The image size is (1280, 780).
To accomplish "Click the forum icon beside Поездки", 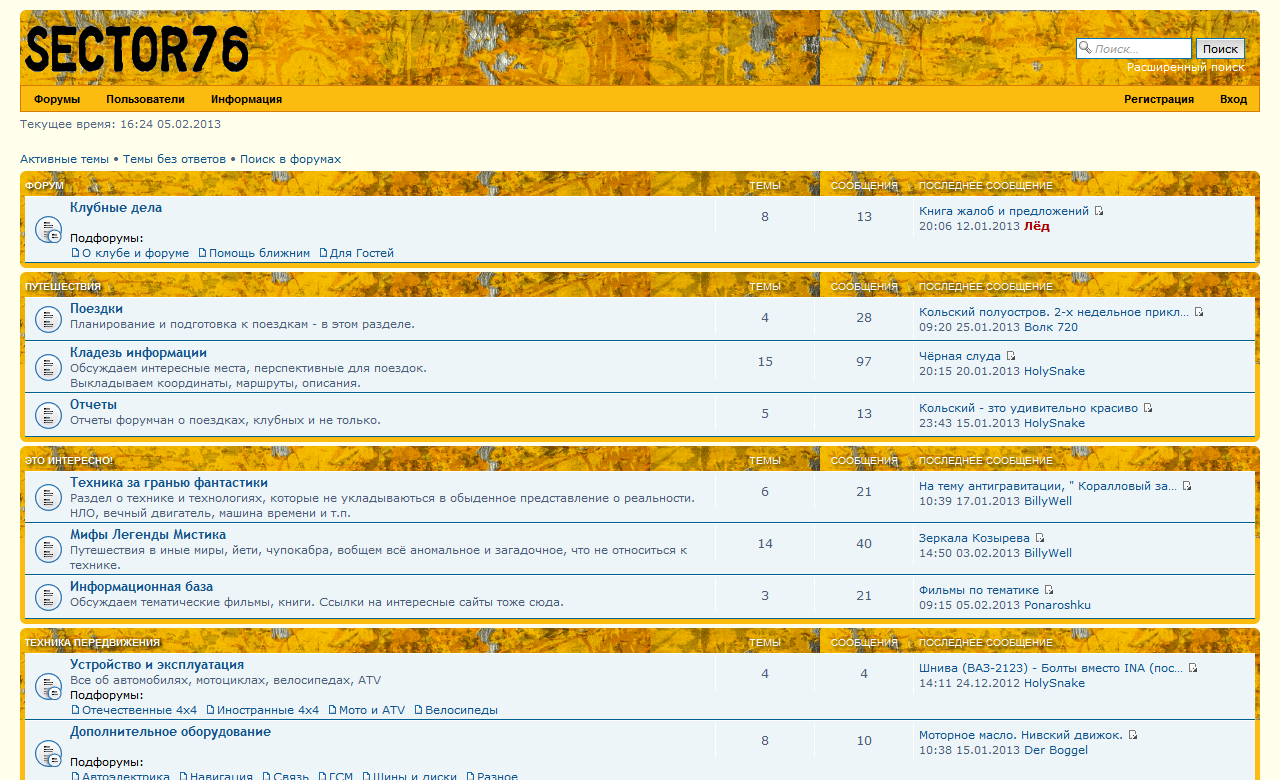I will (49, 319).
